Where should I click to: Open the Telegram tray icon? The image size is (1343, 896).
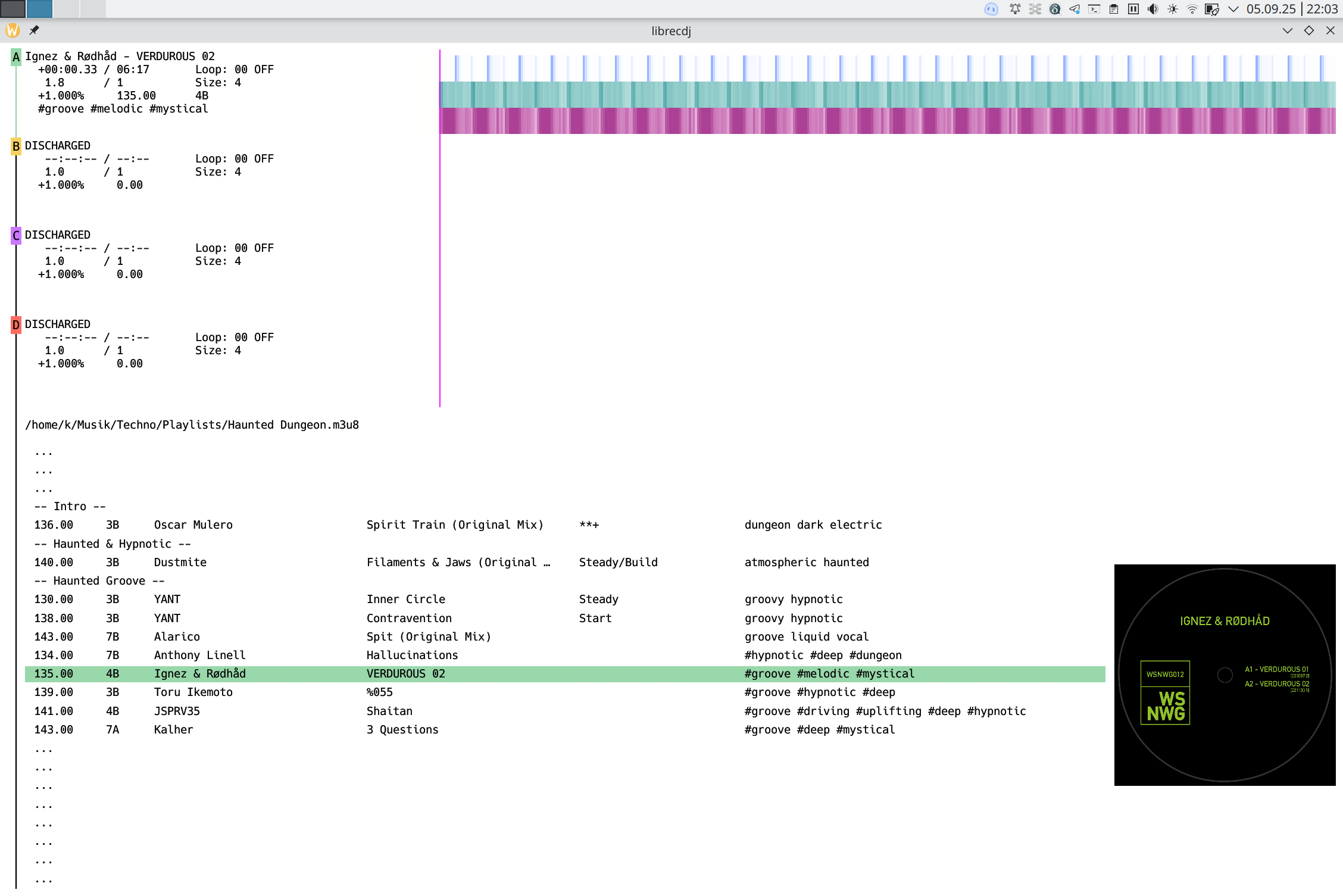pos(1075,9)
